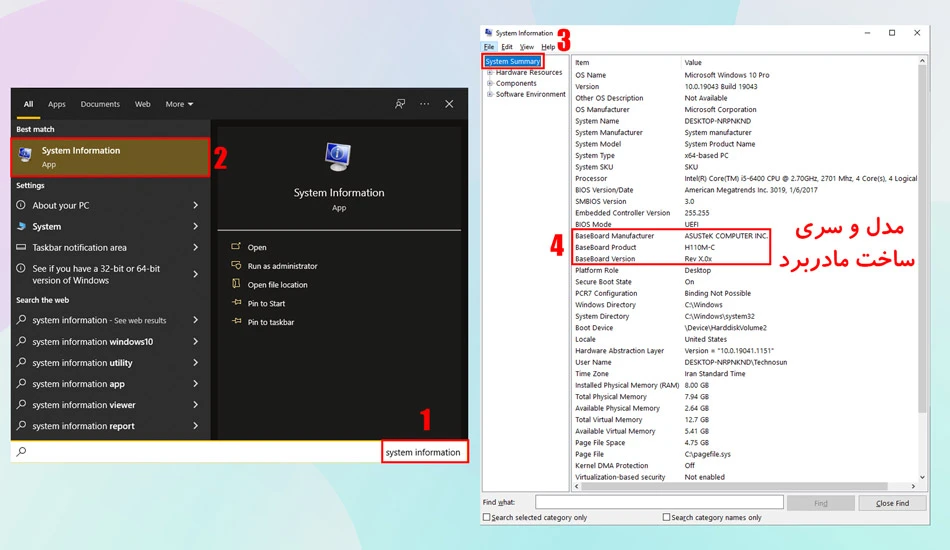This screenshot has width=950, height=550.
Task: Expand the Software Environment tree node
Action: point(490,94)
